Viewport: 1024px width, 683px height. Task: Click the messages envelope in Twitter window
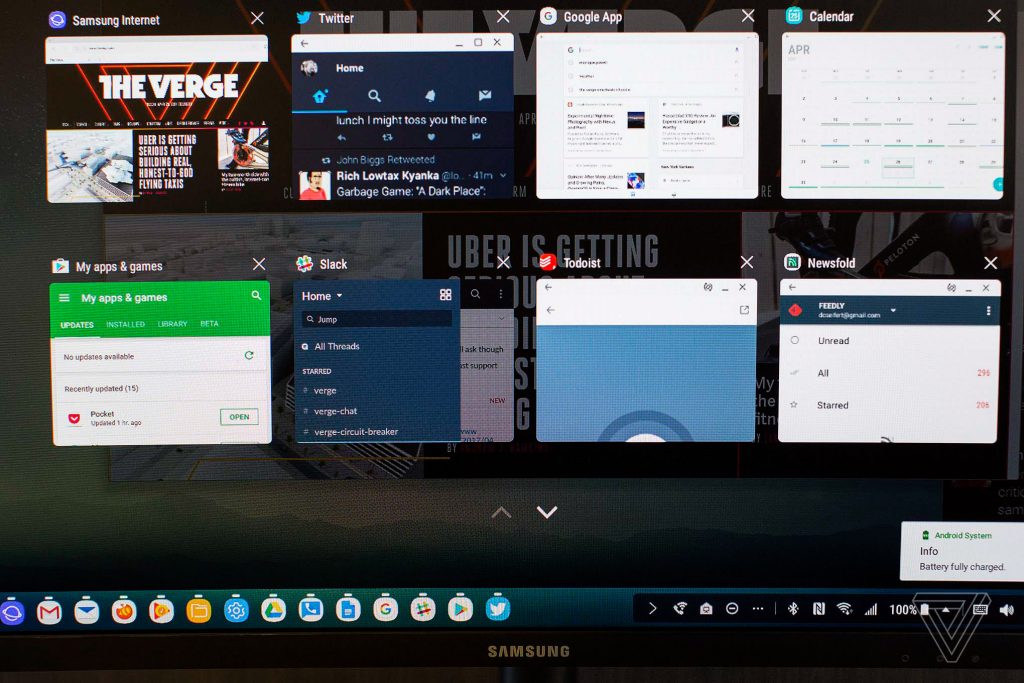485,95
